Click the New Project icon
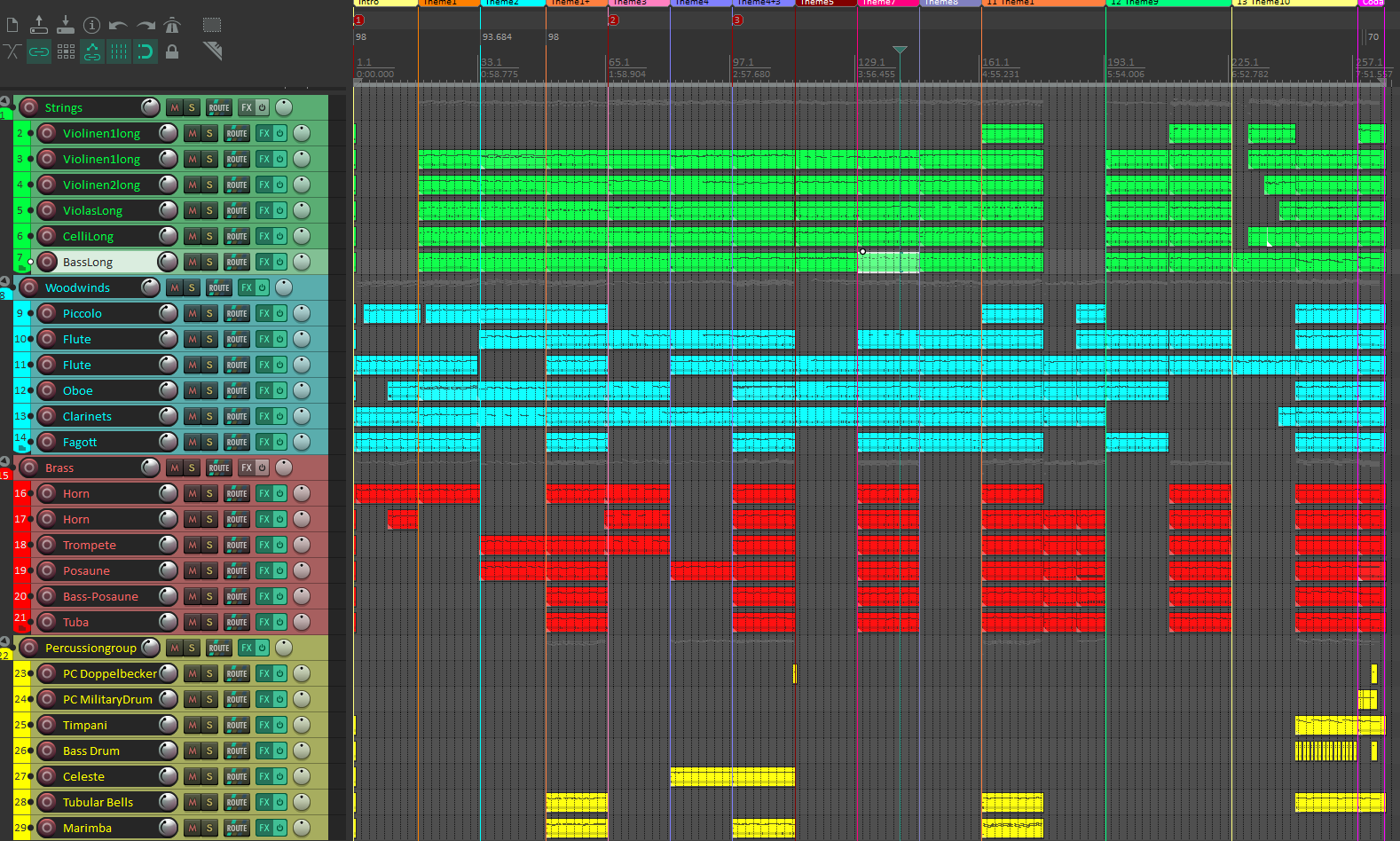The width and height of the screenshot is (1400, 841). (12, 25)
